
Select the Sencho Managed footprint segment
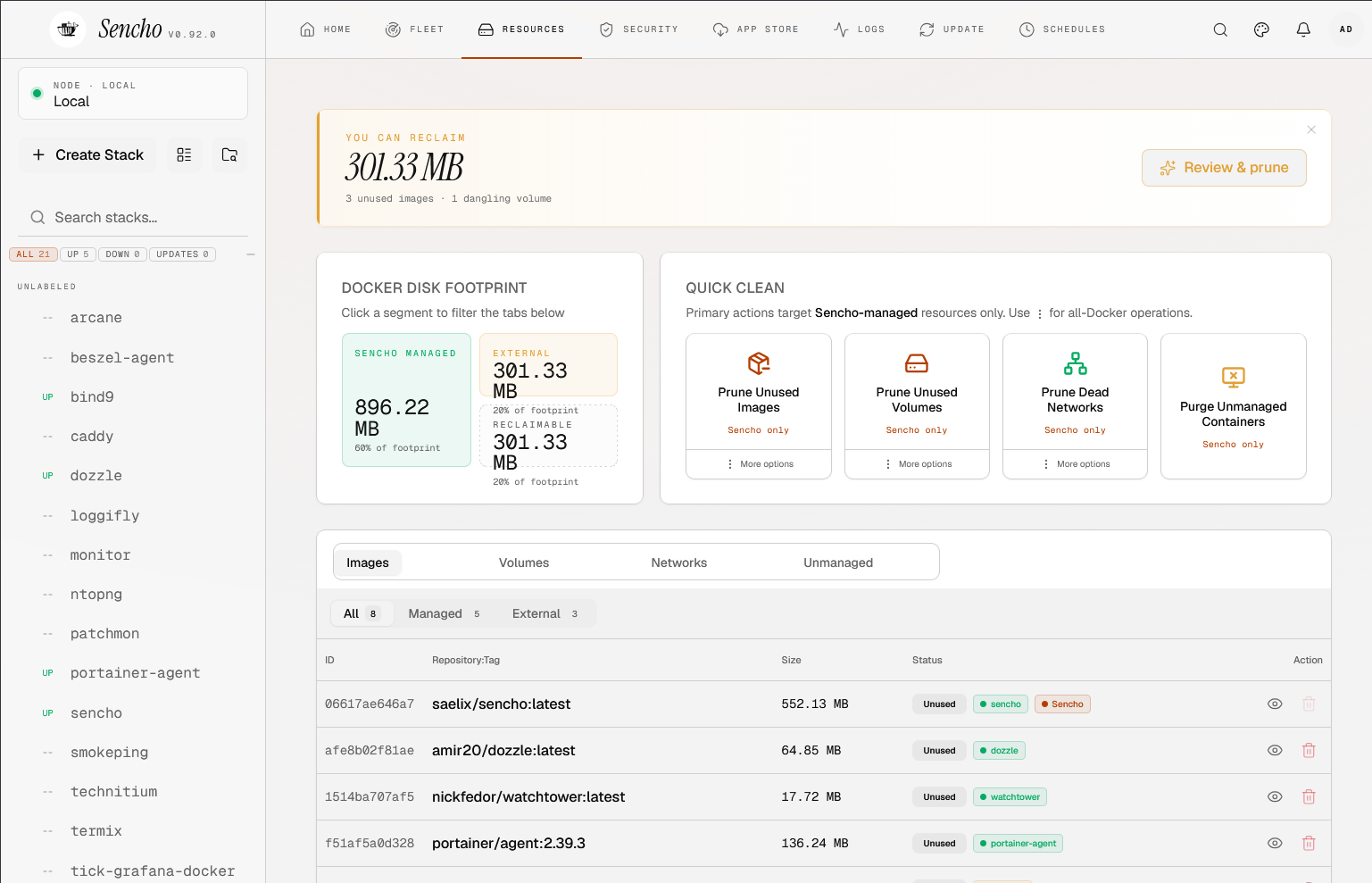click(x=406, y=400)
